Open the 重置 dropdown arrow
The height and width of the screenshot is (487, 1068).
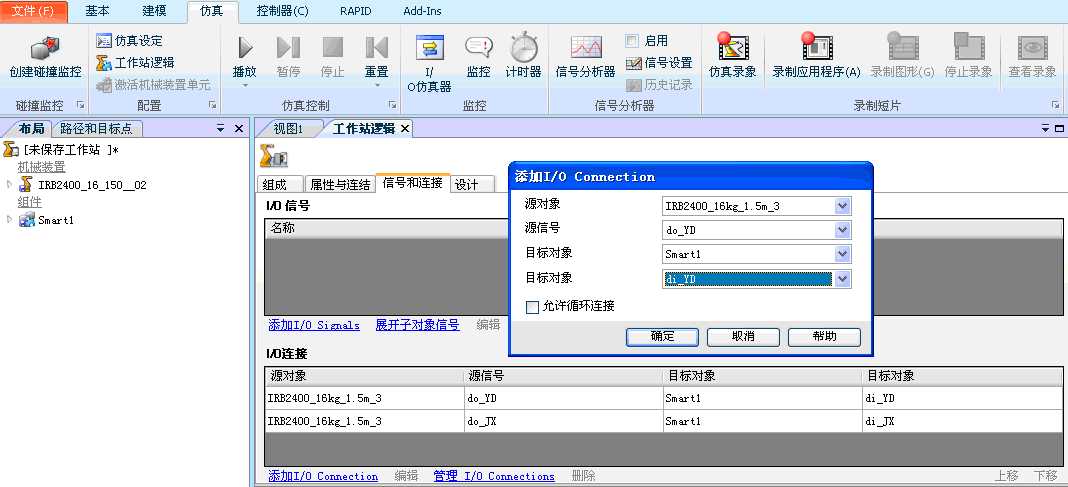tap(376, 85)
